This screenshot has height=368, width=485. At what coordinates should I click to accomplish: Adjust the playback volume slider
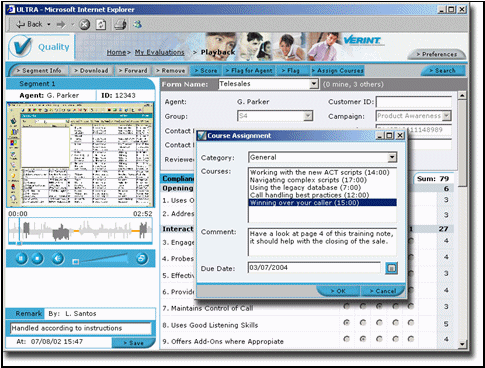[101, 259]
